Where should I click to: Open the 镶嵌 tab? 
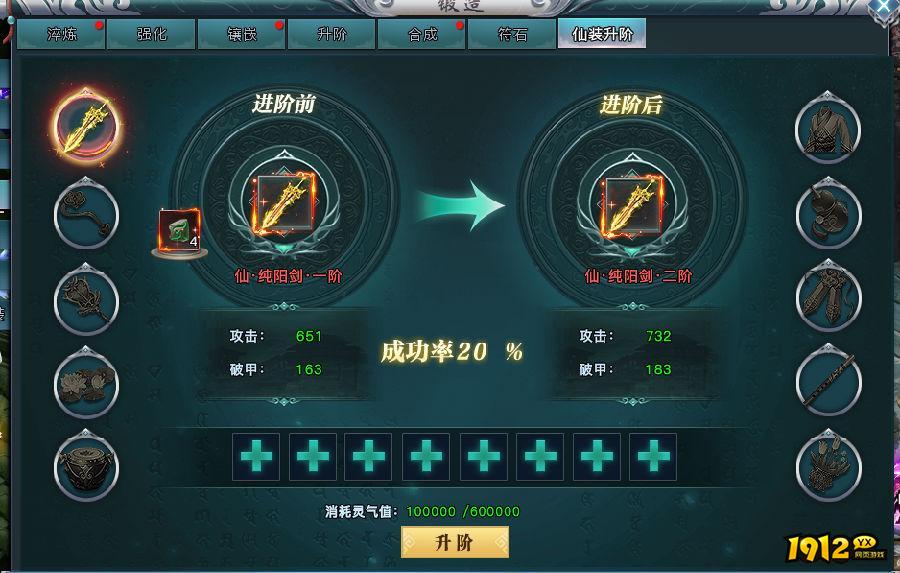tap(242, 34)
